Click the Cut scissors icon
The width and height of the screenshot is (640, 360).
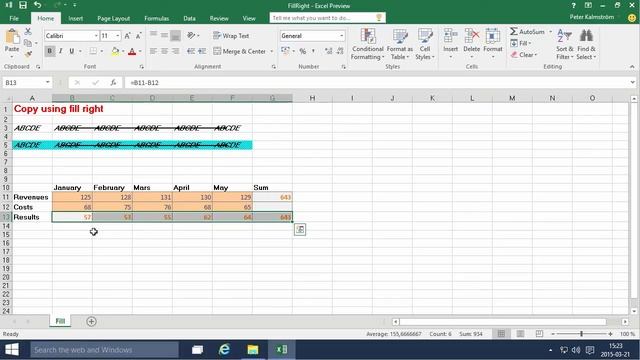point(28,31)
